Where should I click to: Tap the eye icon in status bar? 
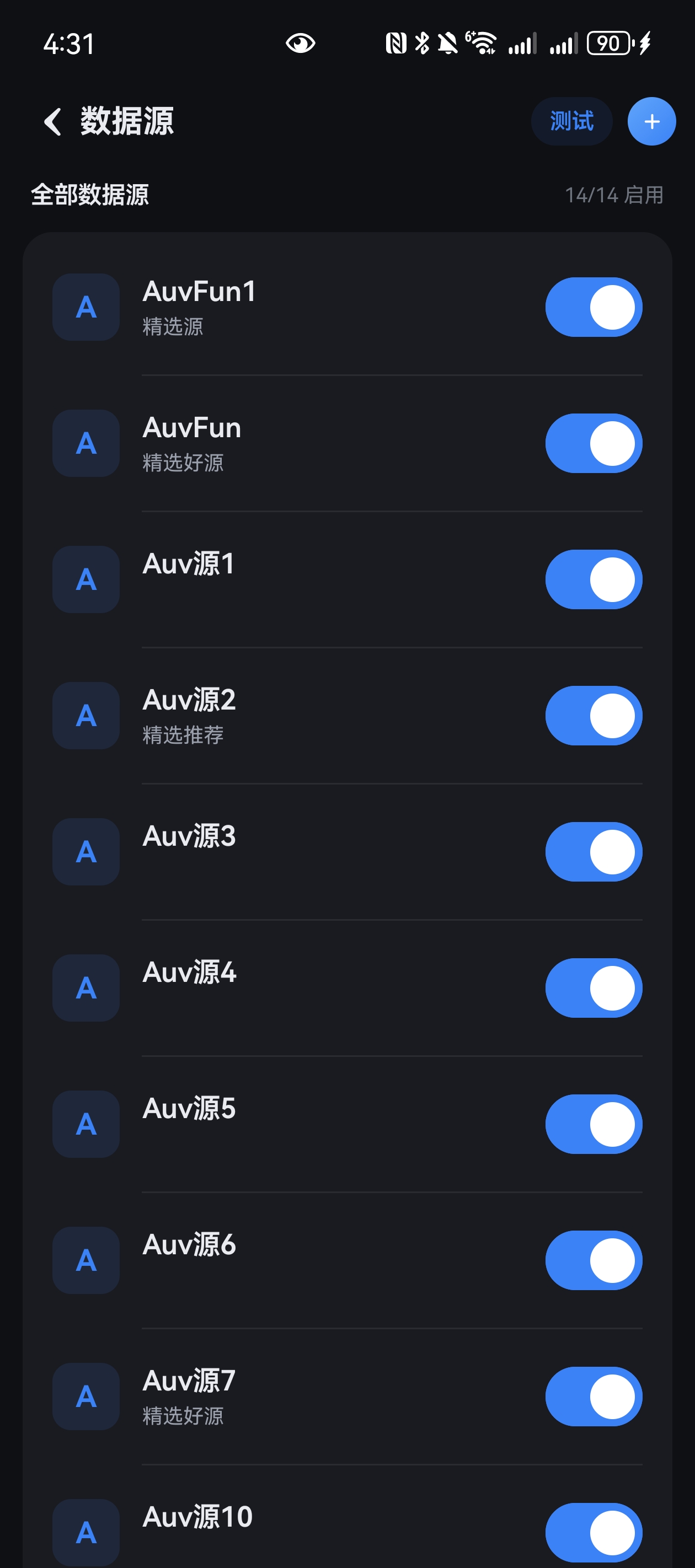(300, 43)
